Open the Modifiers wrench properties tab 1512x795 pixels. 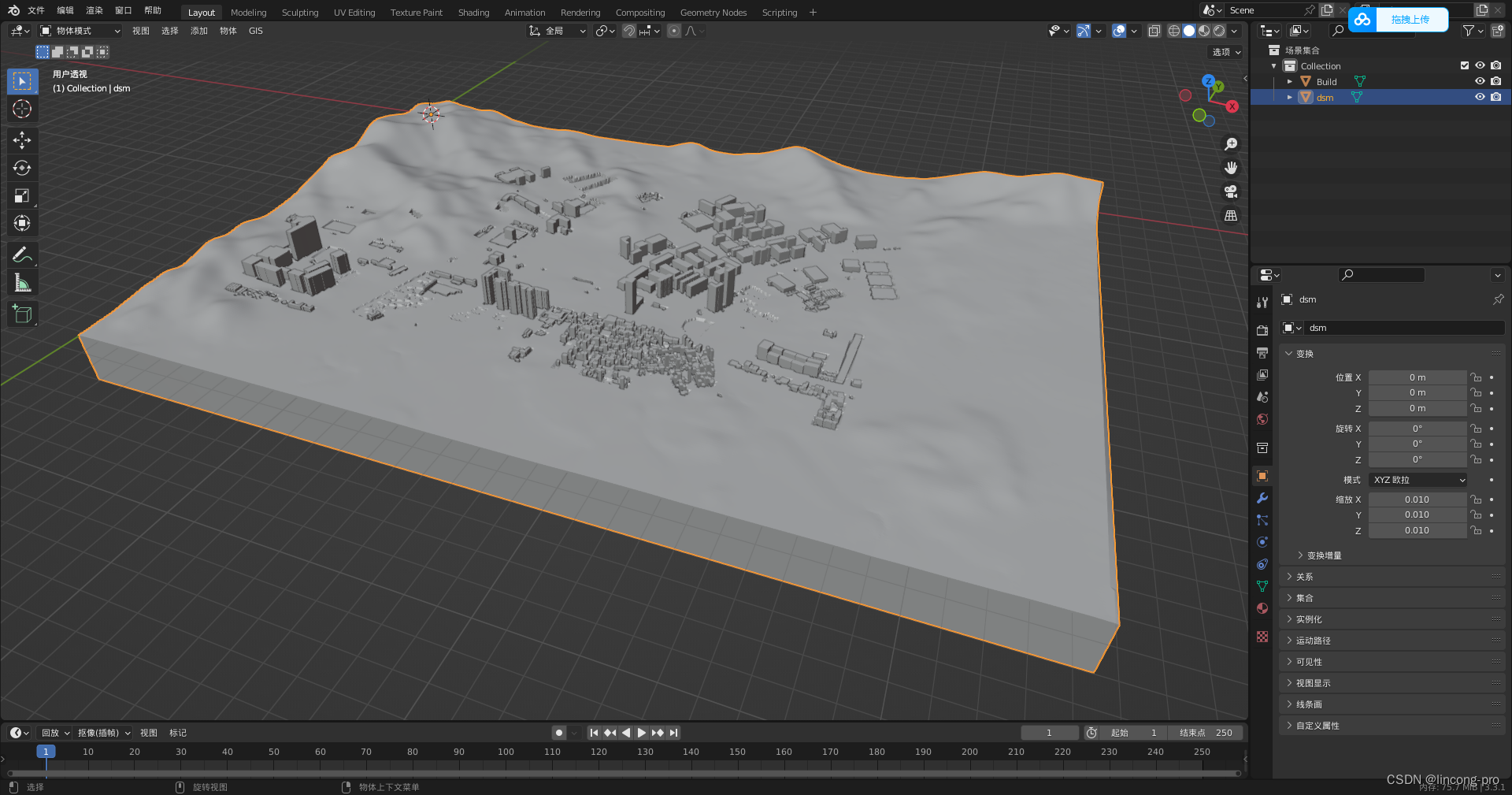[1262, 498]
